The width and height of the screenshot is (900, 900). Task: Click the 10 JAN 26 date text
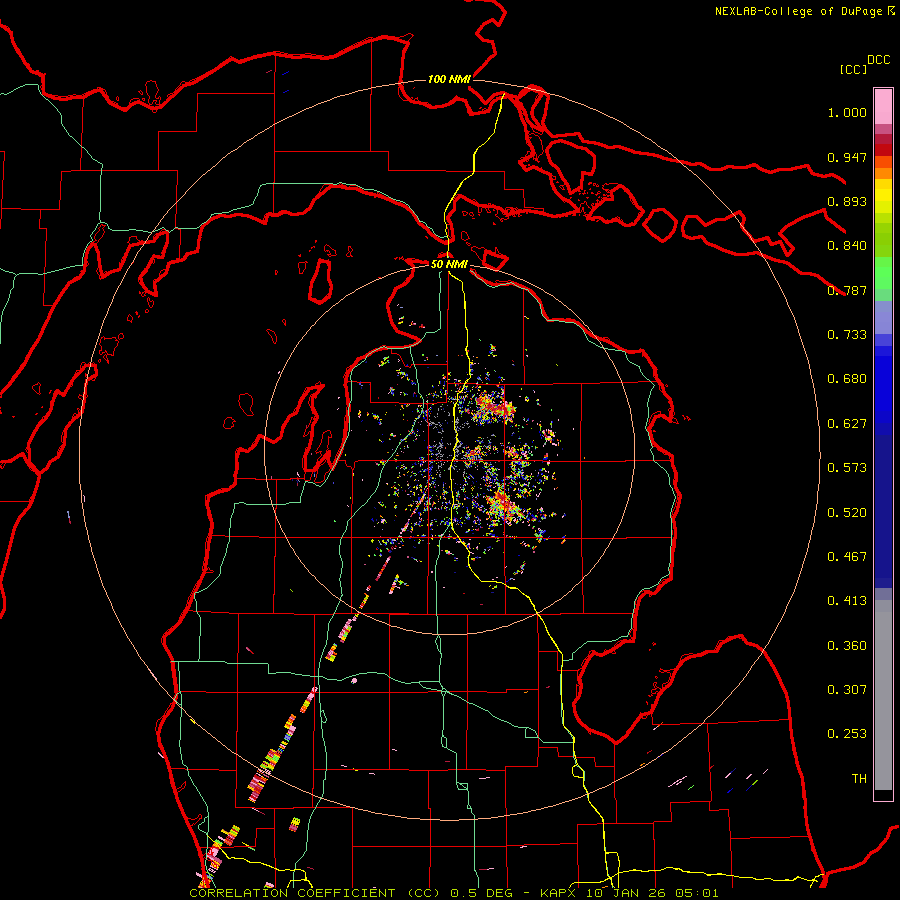[x=626, y=893]
